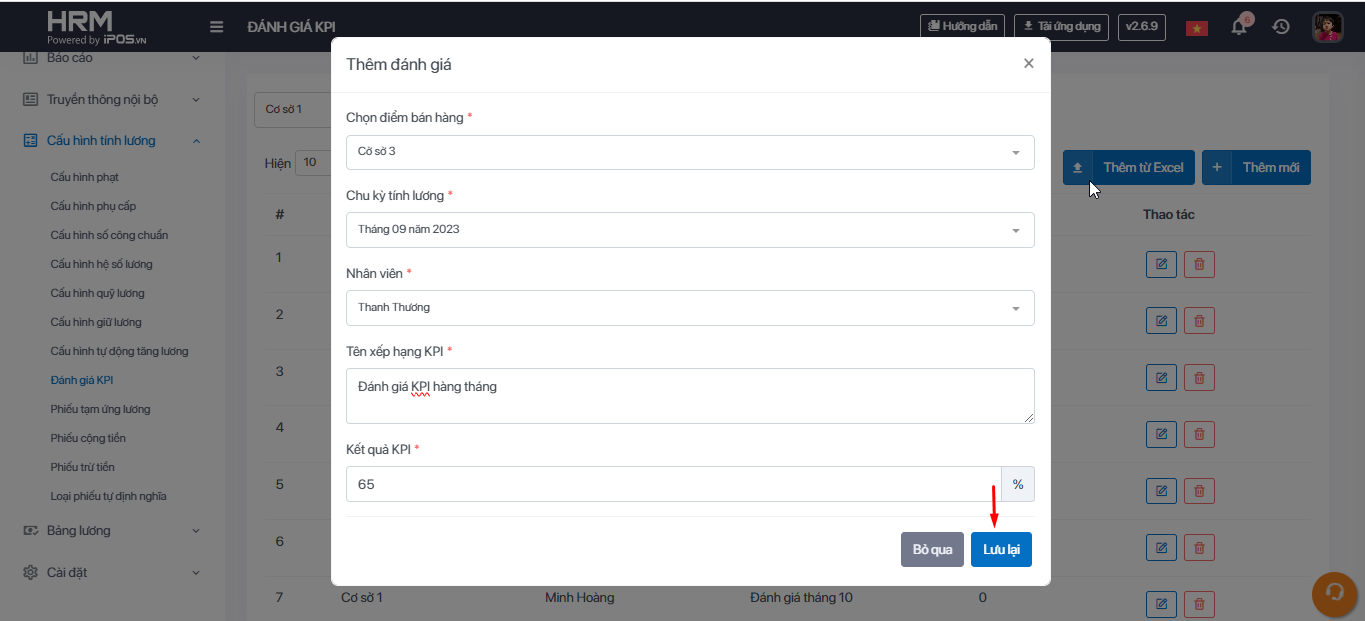
Task: Click the user avatar picture
Action: click(x=1327, y=27)
